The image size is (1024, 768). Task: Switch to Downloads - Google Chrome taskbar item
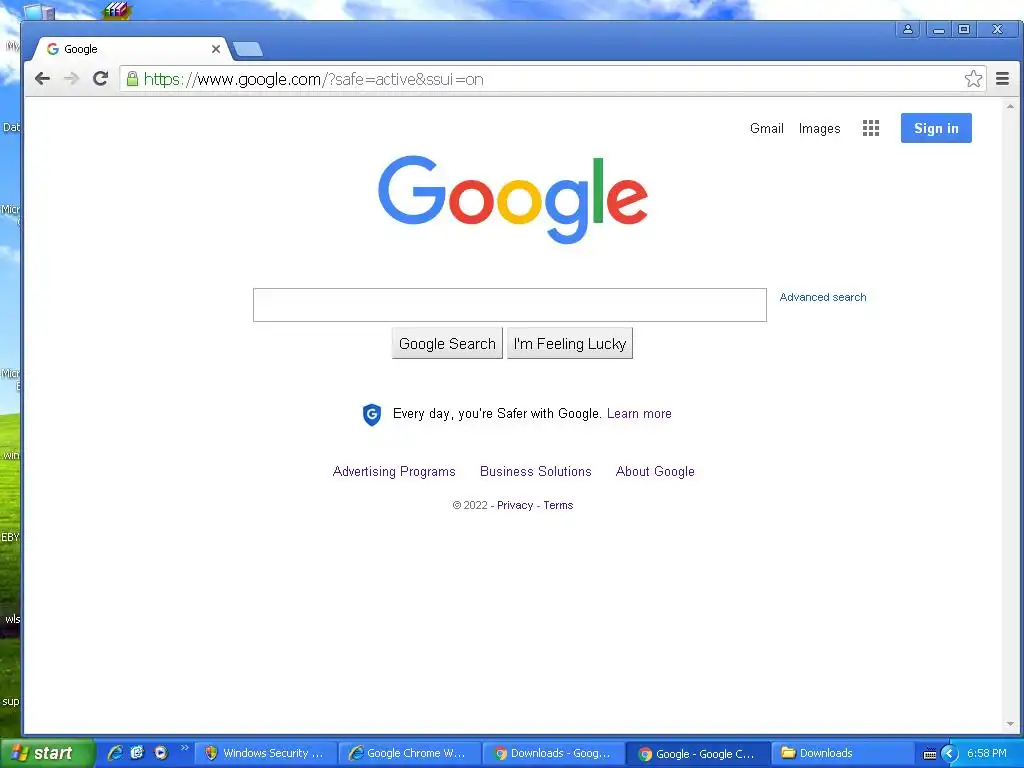pyautogui.click(x=553, y=754)
